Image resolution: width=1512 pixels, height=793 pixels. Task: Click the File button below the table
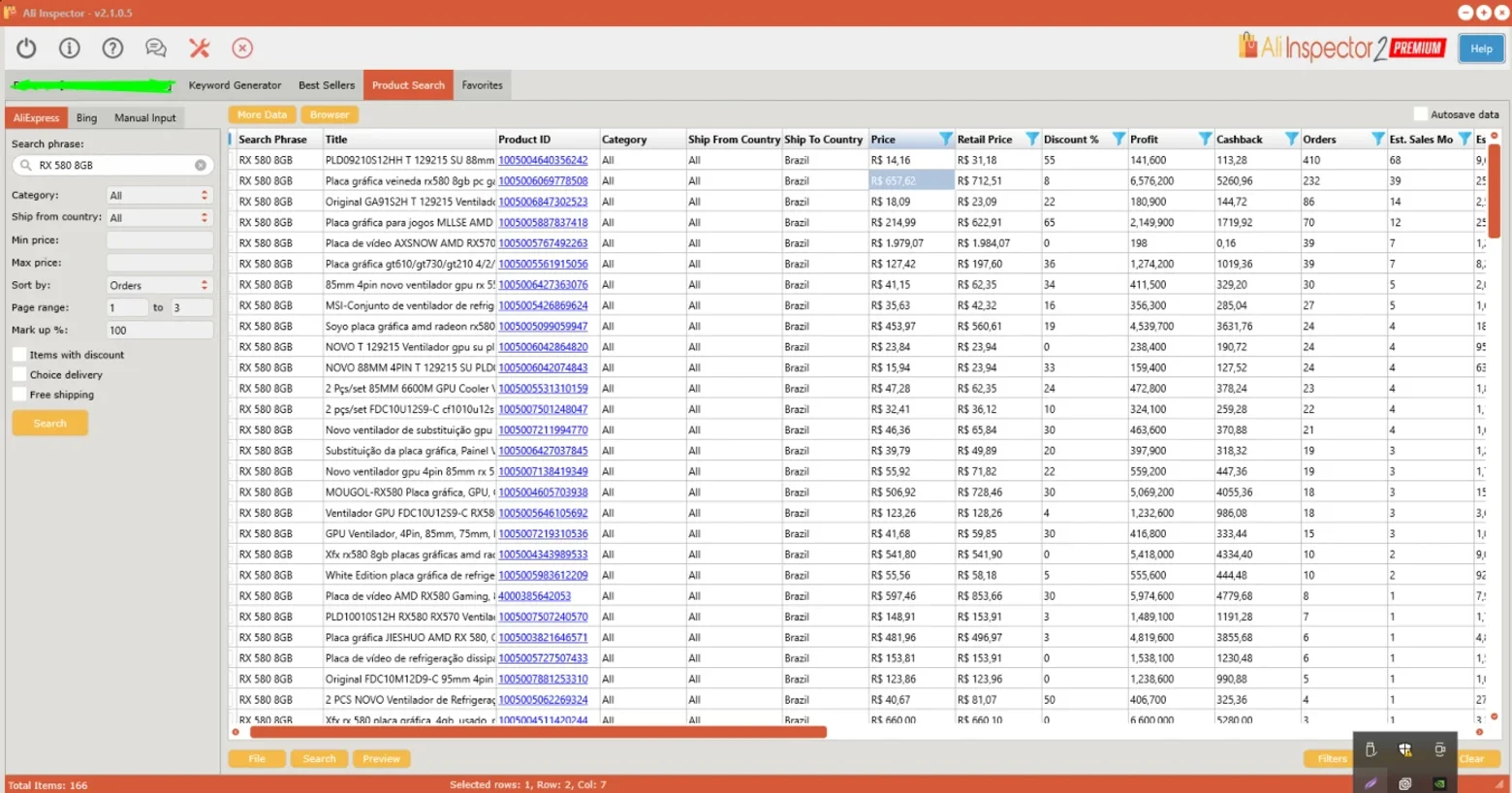point(257,759)
